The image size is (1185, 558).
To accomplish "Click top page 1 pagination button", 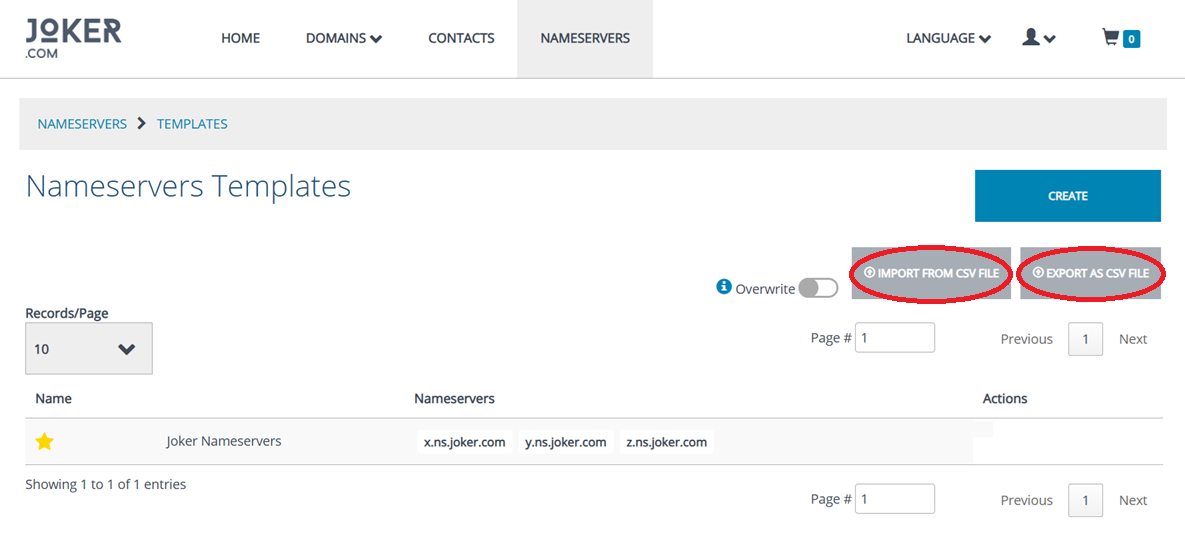I will pos(1085,339).
